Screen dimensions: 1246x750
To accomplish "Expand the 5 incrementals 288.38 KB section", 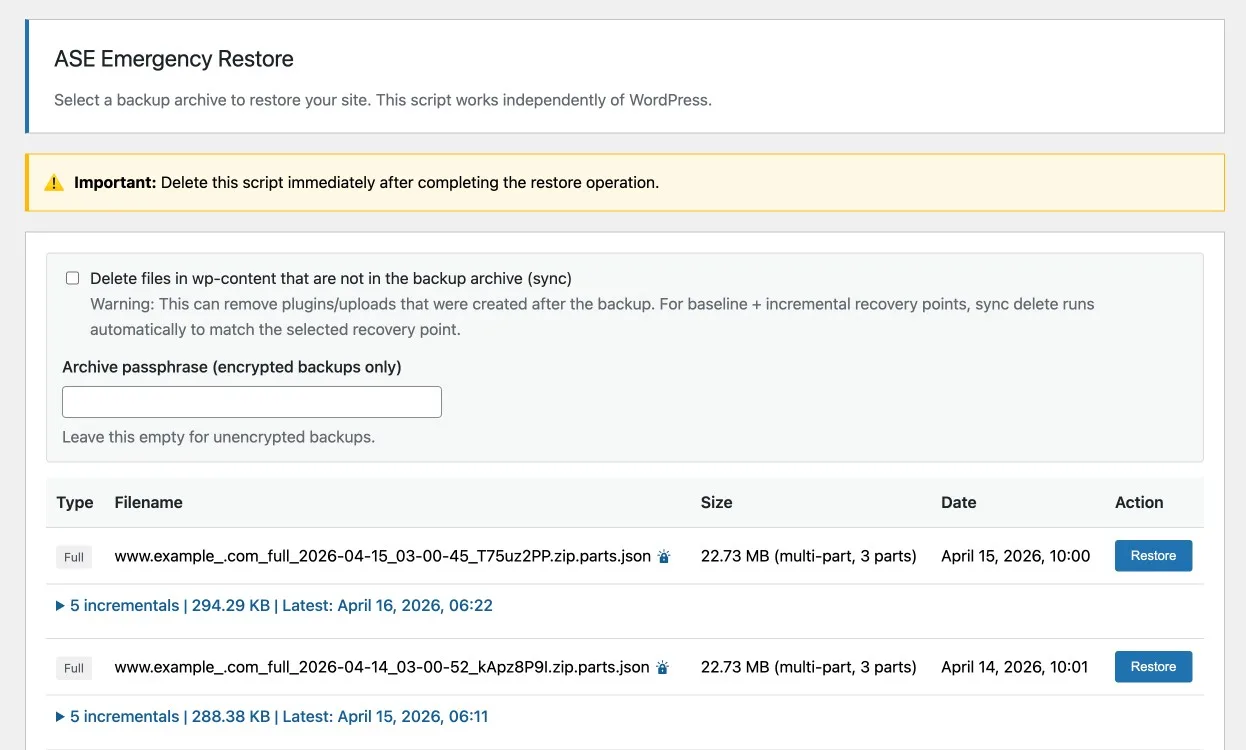I will 272,716.
